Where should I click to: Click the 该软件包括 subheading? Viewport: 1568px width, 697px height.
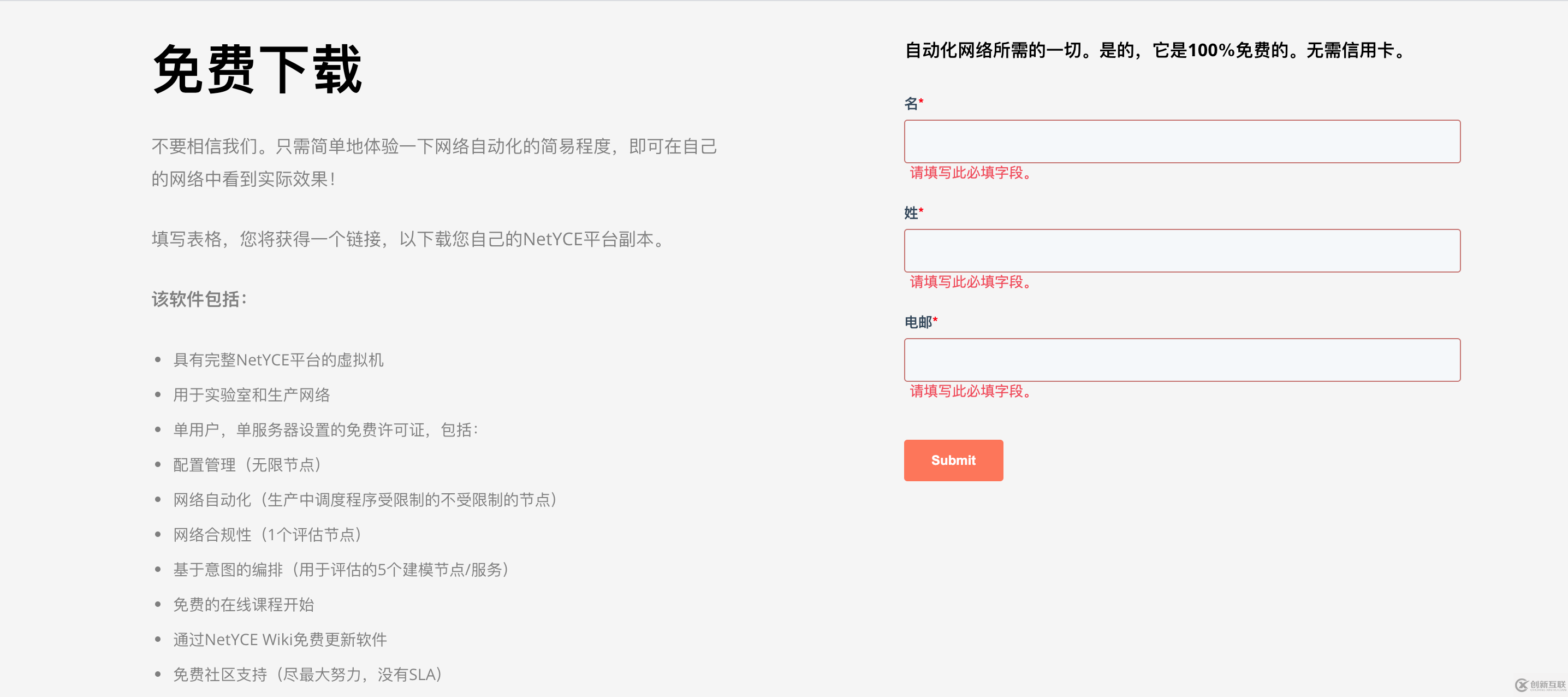[x=198, y=299]
